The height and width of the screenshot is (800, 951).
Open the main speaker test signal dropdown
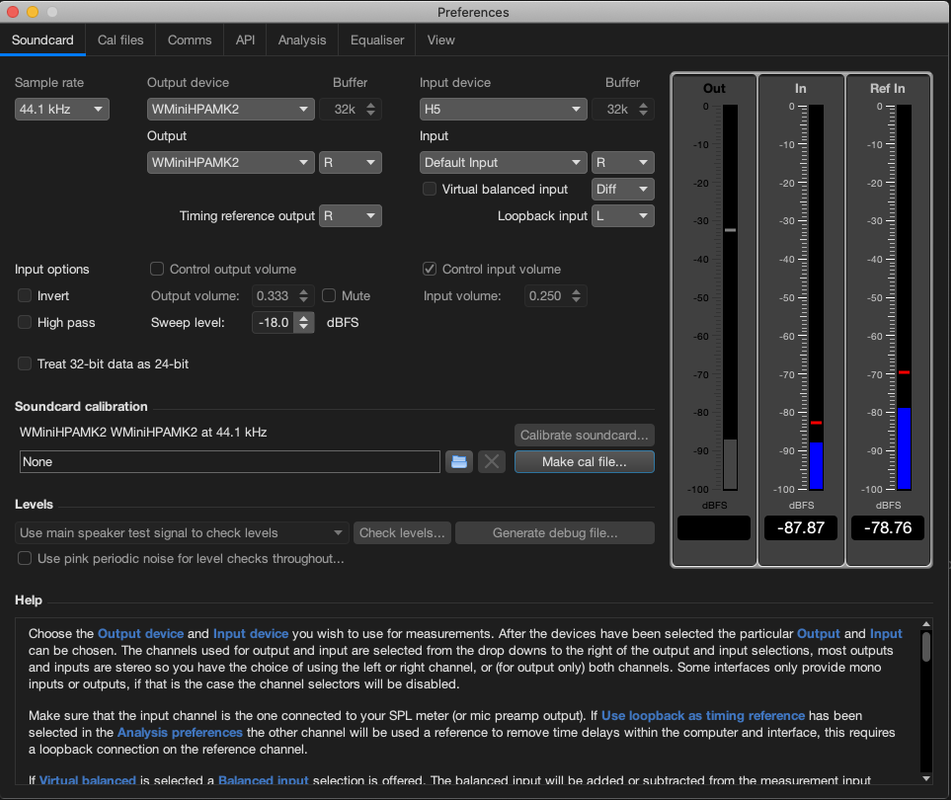click(182, 533)
